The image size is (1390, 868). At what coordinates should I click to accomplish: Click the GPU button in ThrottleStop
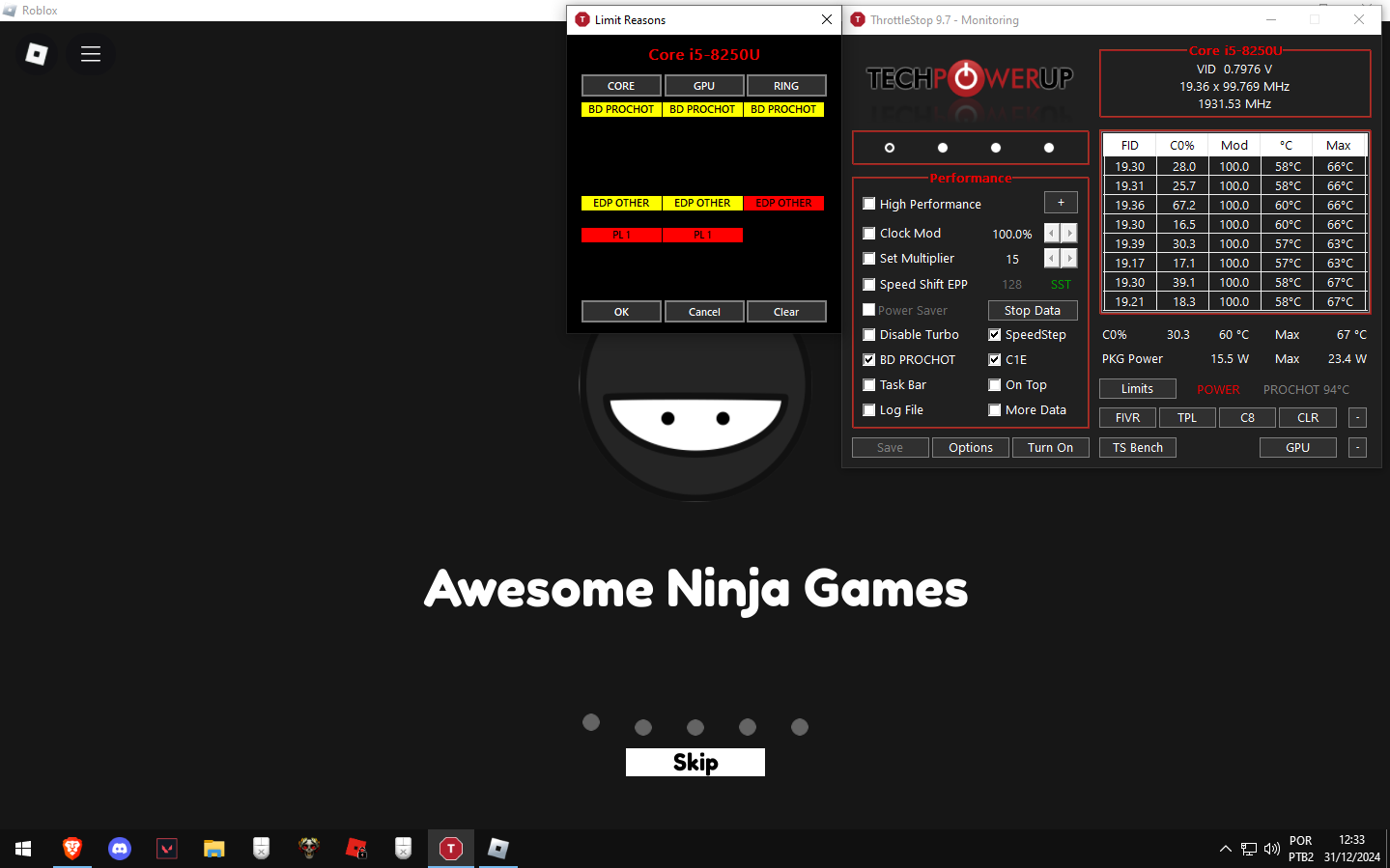[x=1298, y=447]
